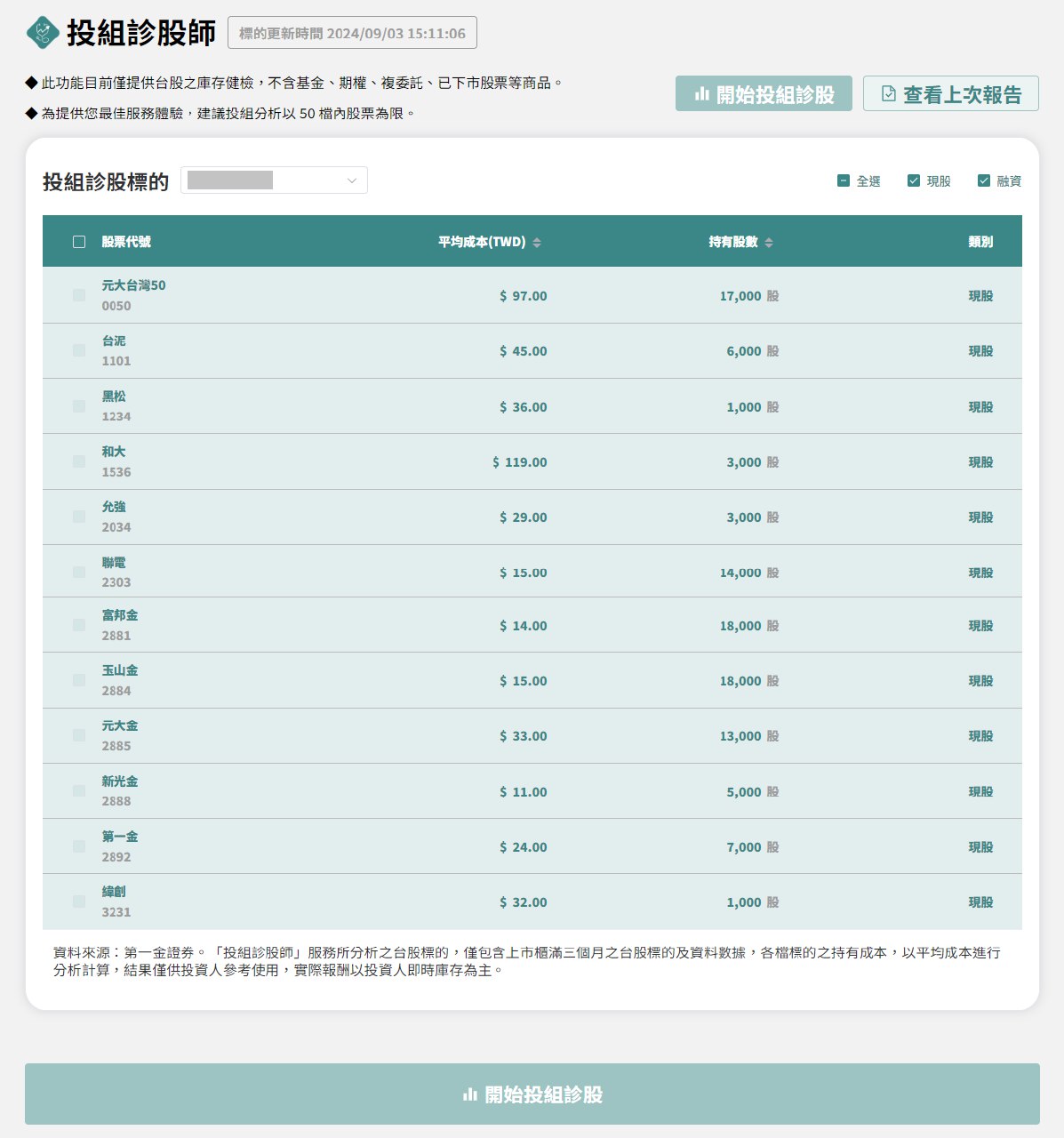This screenshot has height=1138, width=1064.
Task: Tick the header select-all checkbox beside 股票代號
Action: pyautogui.click(x=79, y=242)
